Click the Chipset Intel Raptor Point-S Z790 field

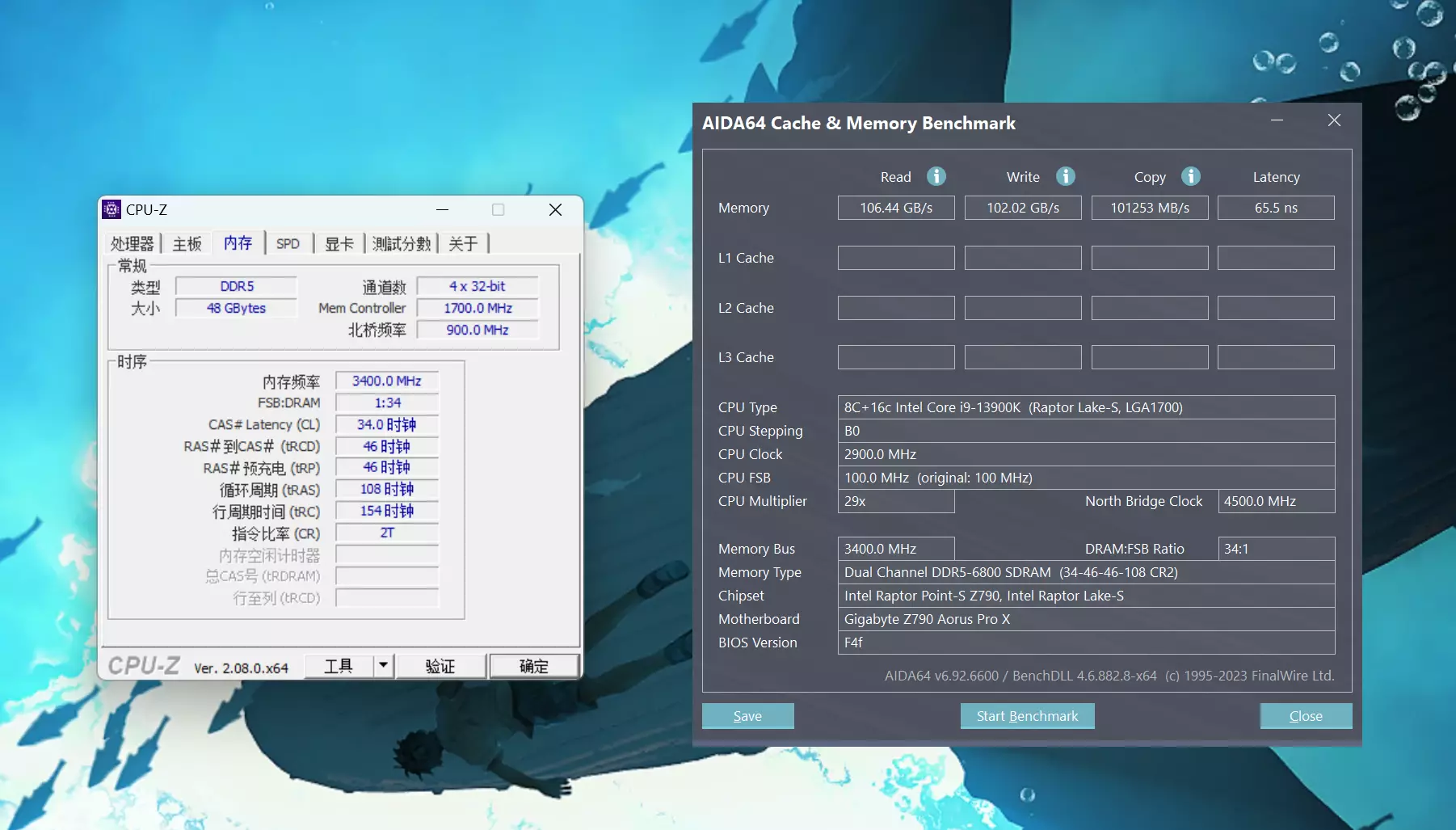pyautogui.click(x=1086, y=596)
